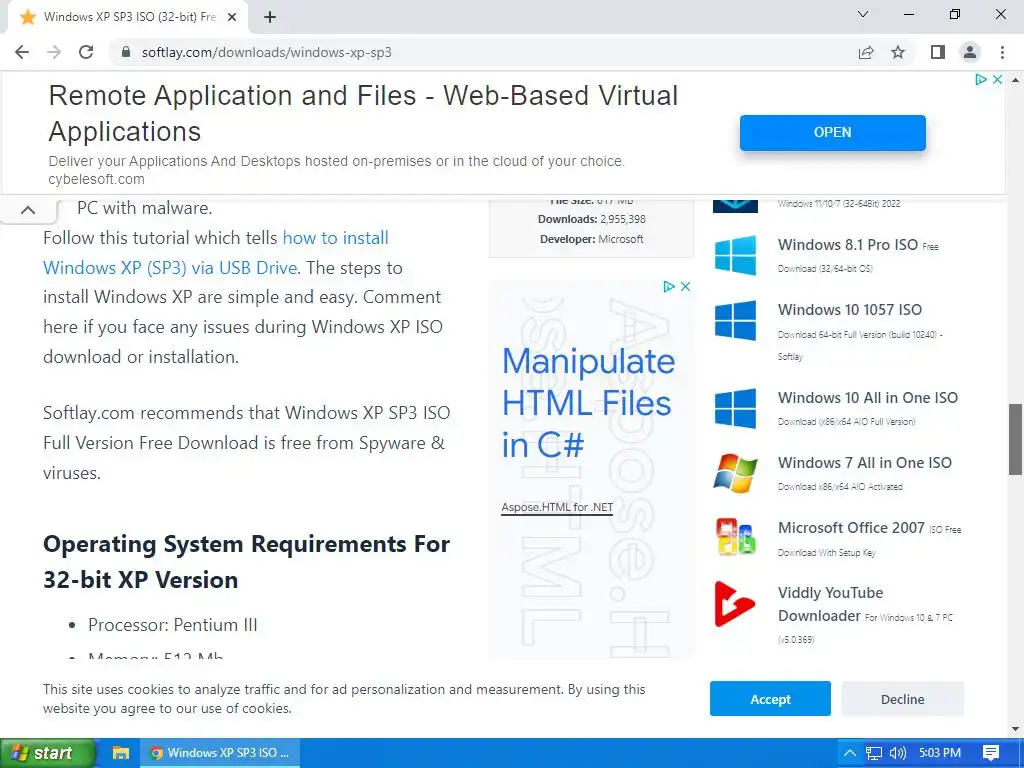Bookmark this page with the star icon
This screenshot has height=768, width=1024.
(899, 52)
